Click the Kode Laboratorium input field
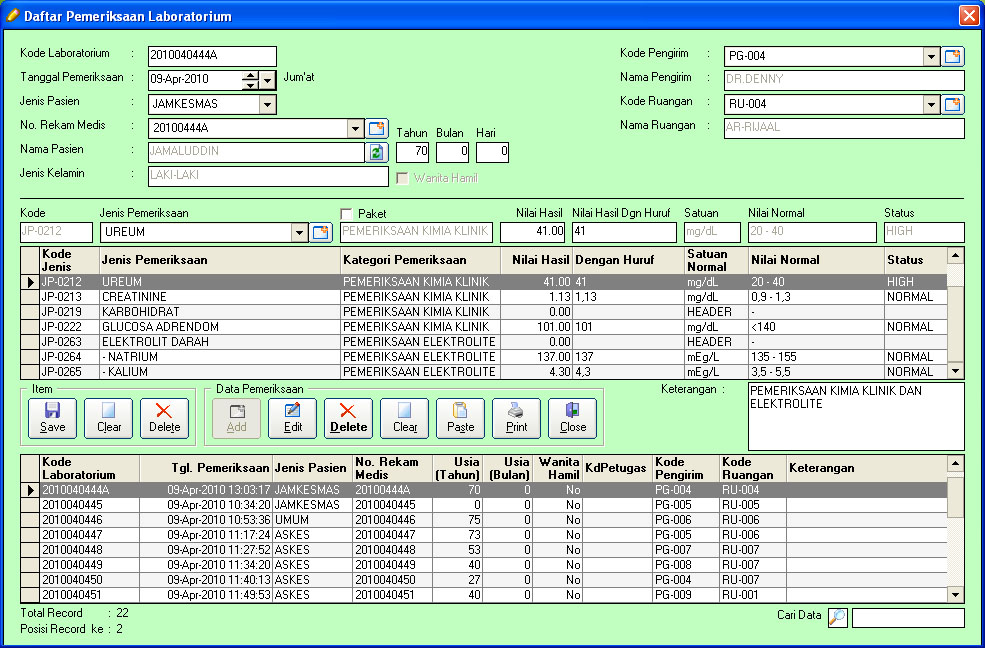This screenshot has height=648, width=985. click(x=211, y=56)
